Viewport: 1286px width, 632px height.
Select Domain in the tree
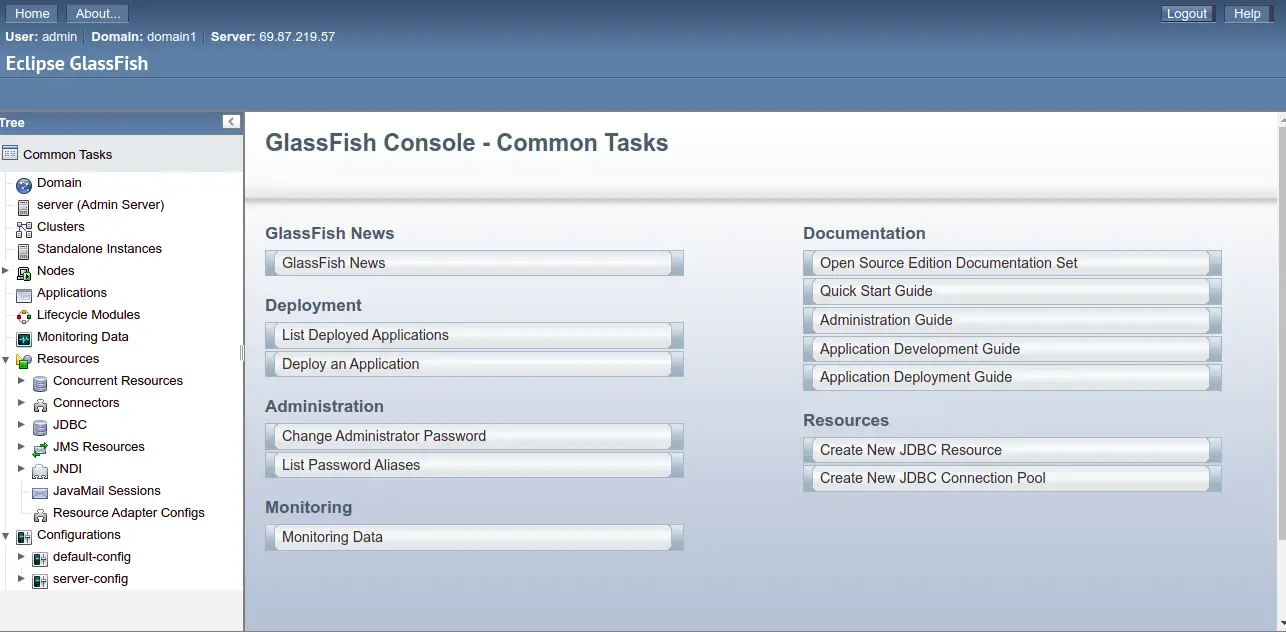(x=59, y=182)
